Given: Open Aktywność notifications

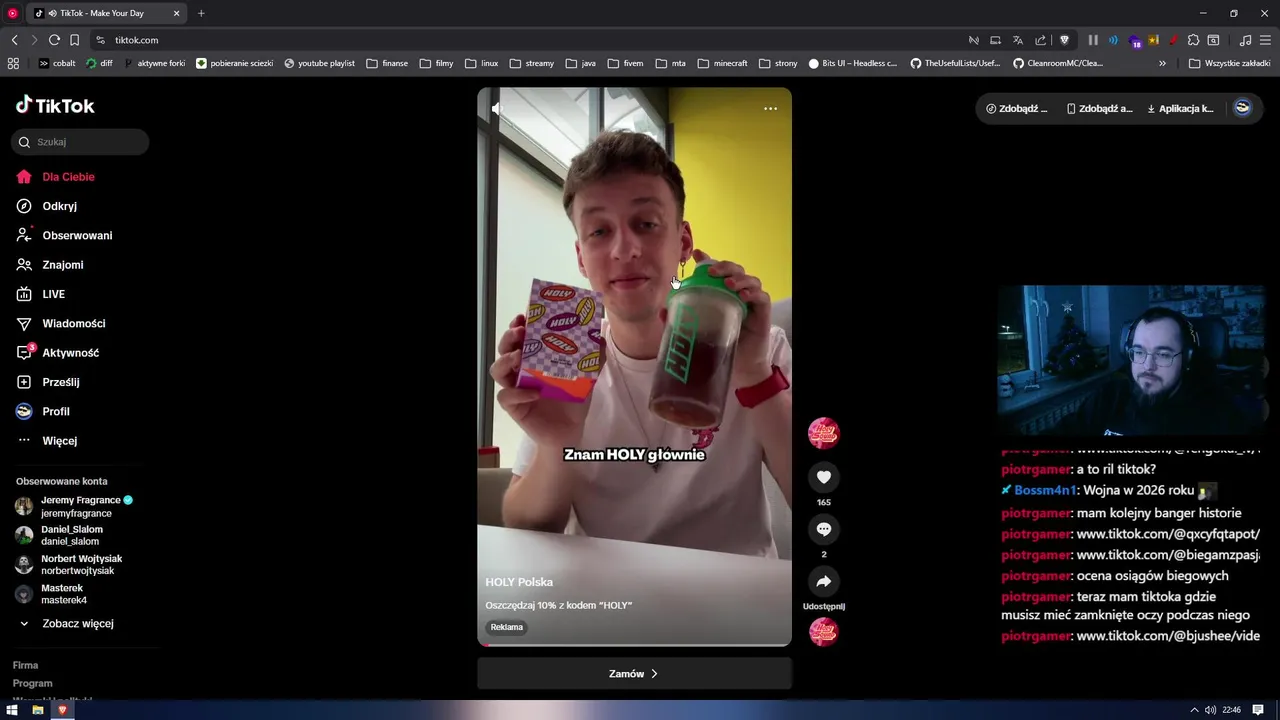Looking at the screenshot, I should pyautogui.click(x=58, y=353).
